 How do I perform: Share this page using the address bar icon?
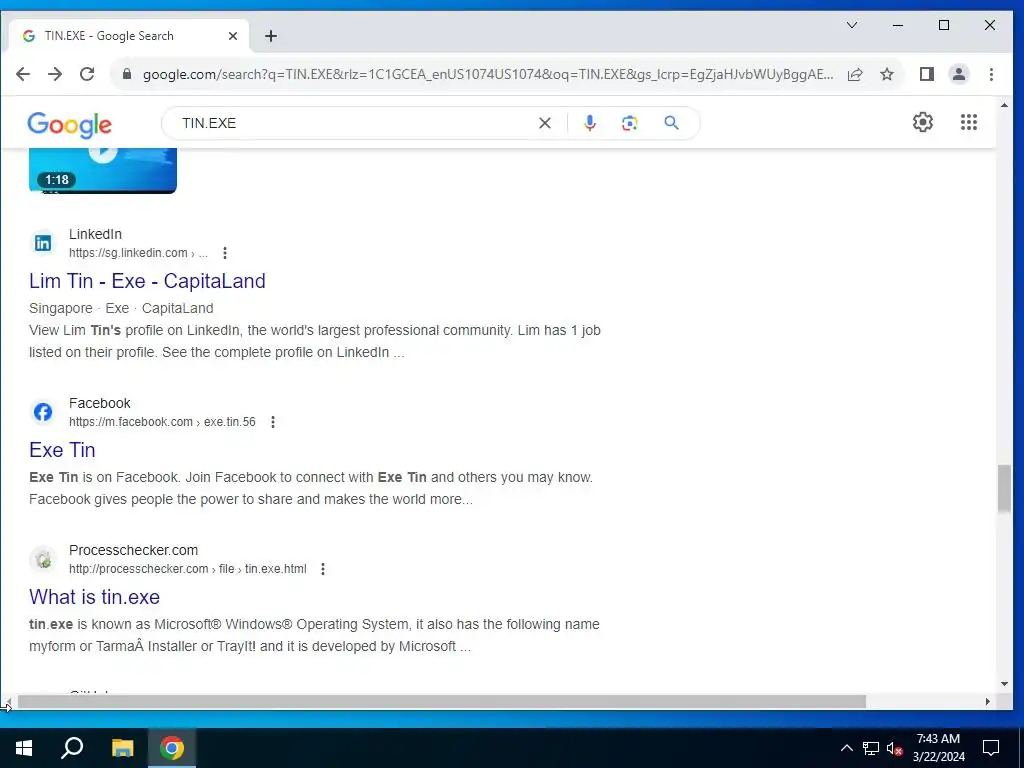click(x=855, y=74)
